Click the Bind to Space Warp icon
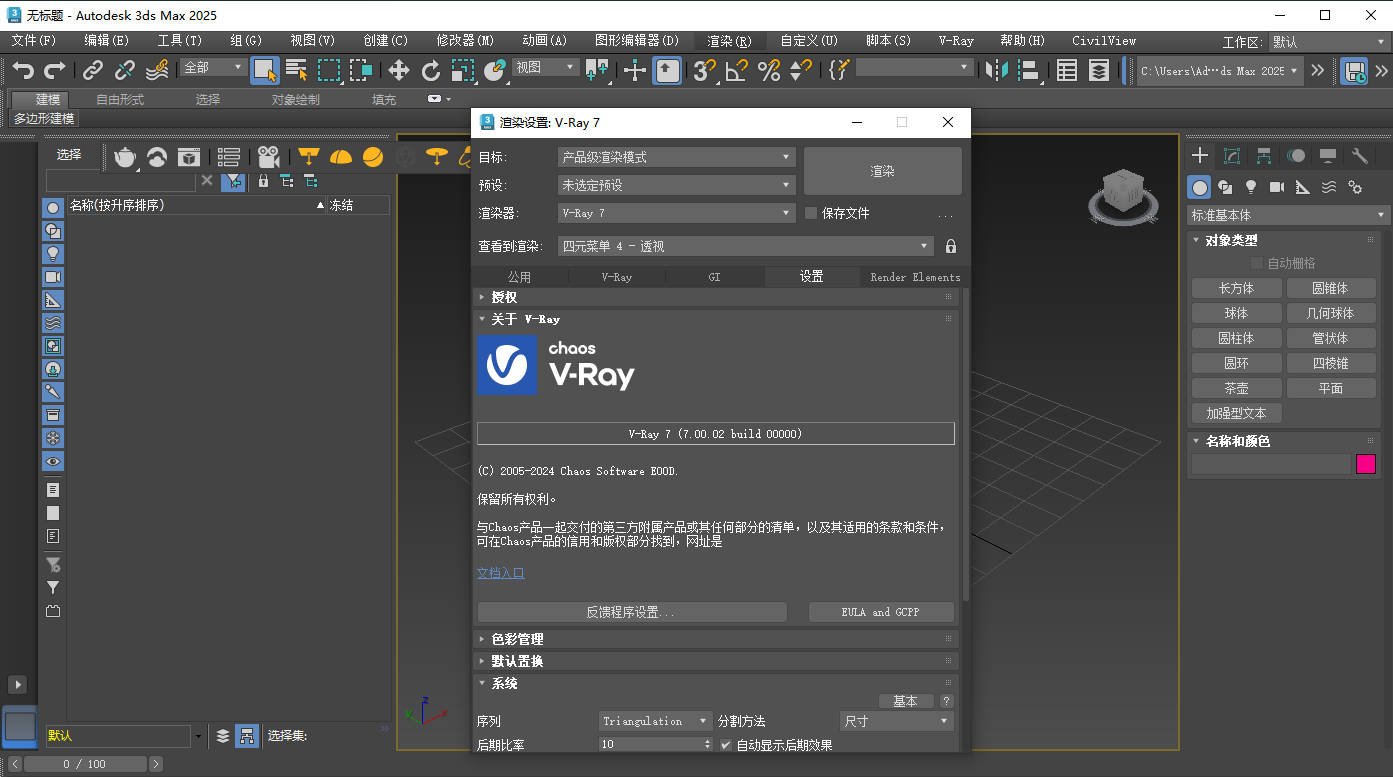 click(157, 70)
